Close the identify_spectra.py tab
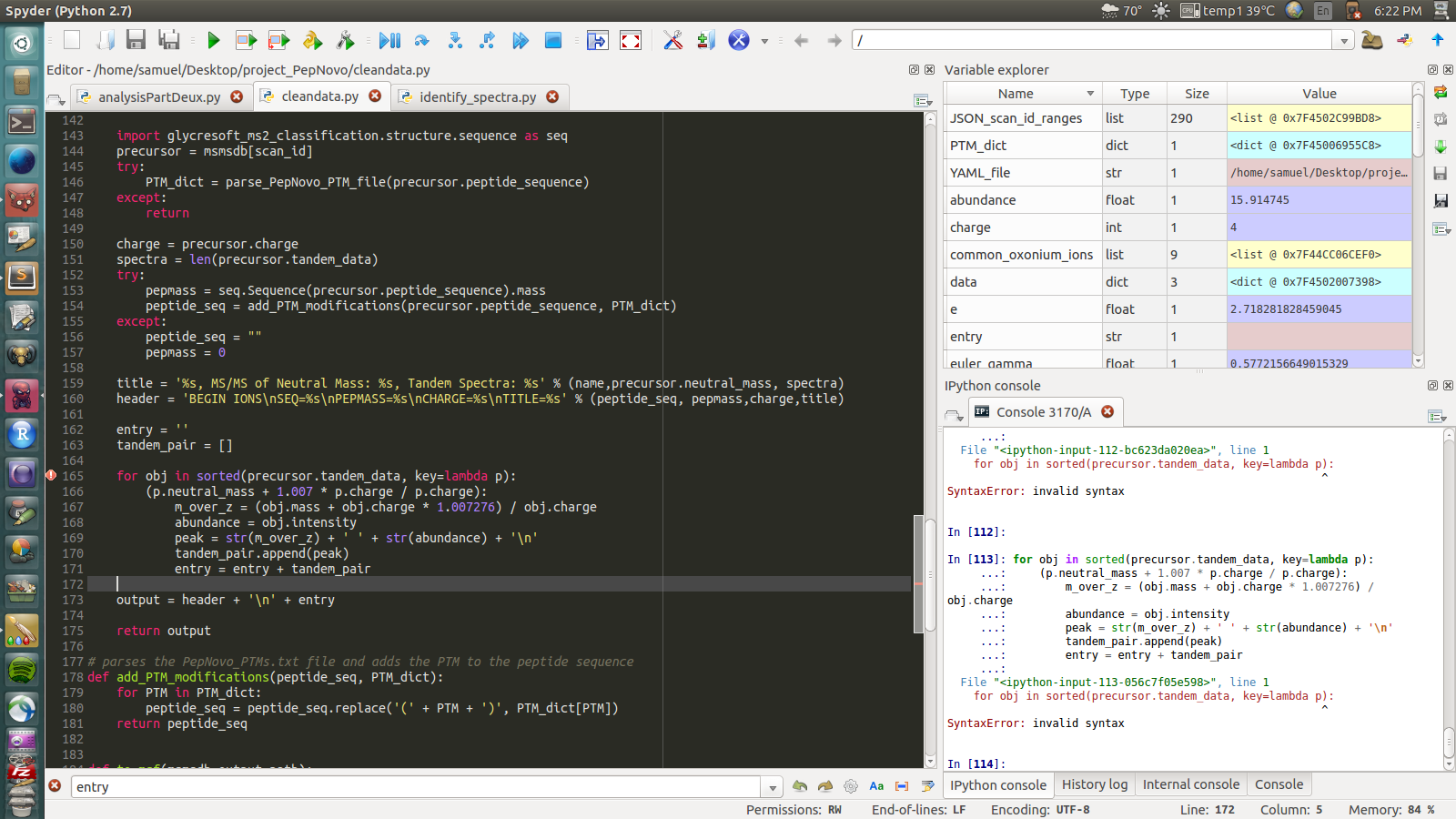1456x819 pixels. 552,96
